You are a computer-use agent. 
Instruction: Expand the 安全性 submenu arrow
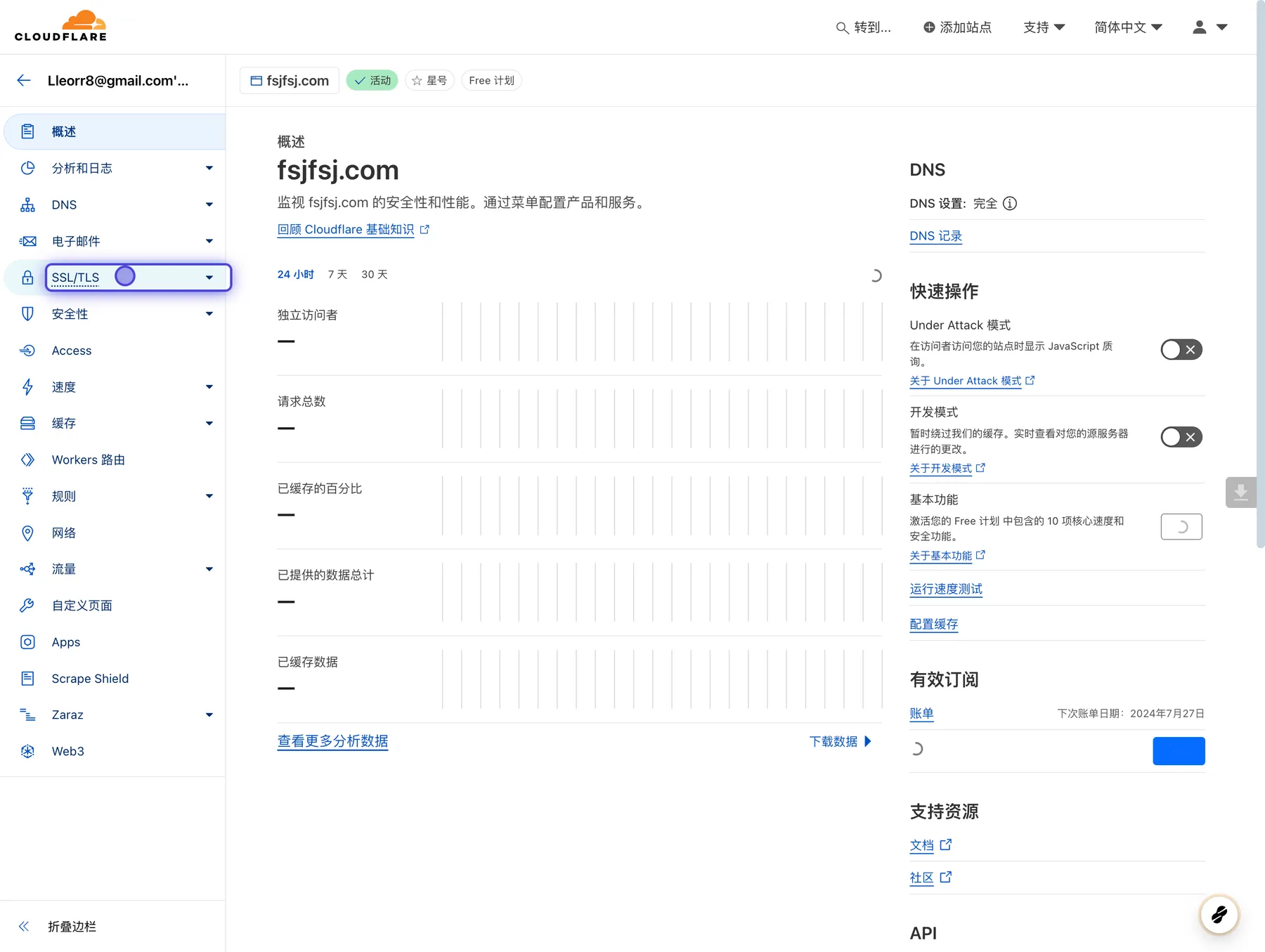(x=209, y=314)
